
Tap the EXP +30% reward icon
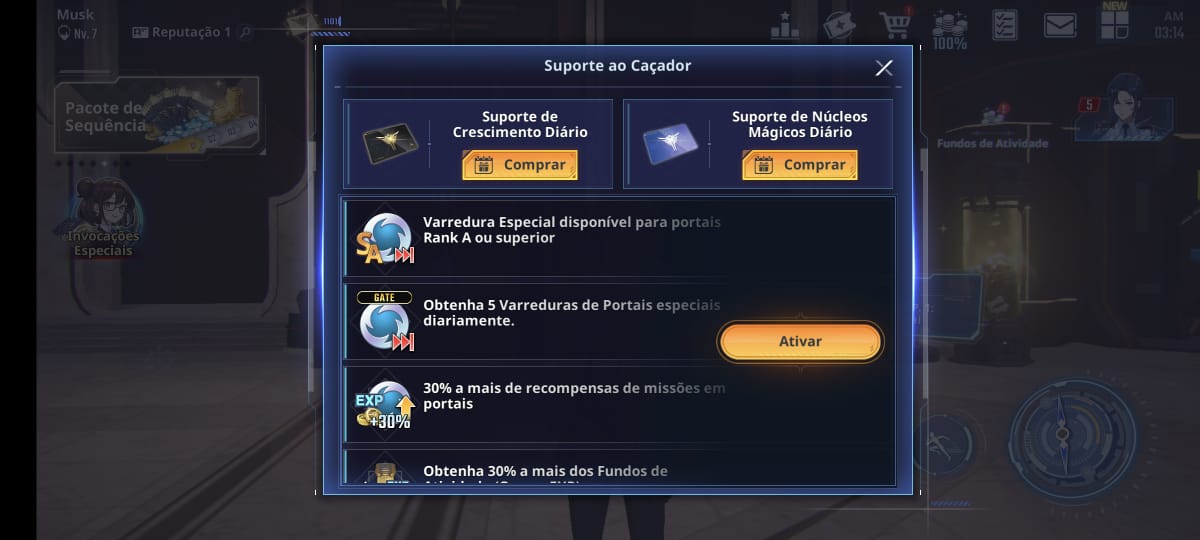click(x=385, y=405)
